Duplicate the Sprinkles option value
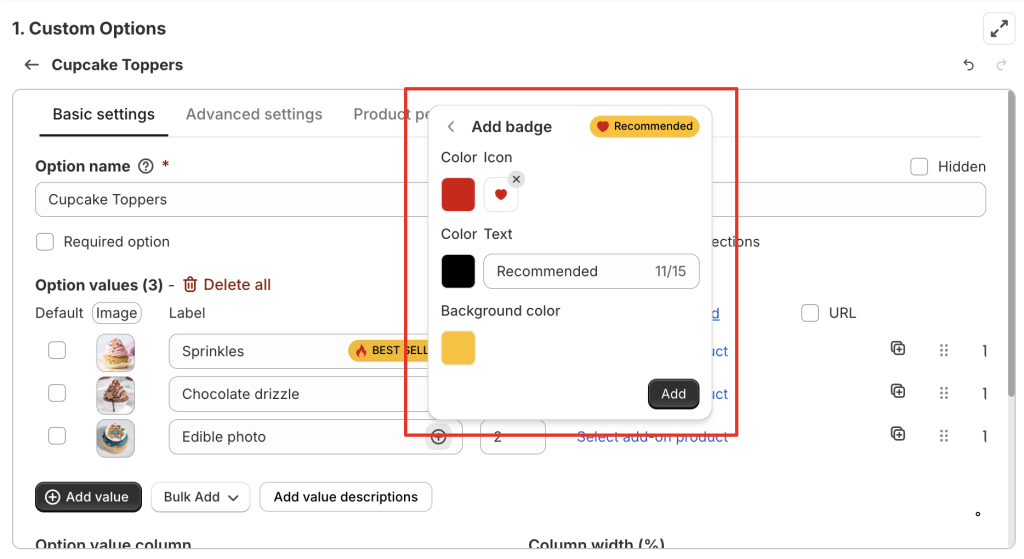The image size is (1024, 559). pos(898,349)
